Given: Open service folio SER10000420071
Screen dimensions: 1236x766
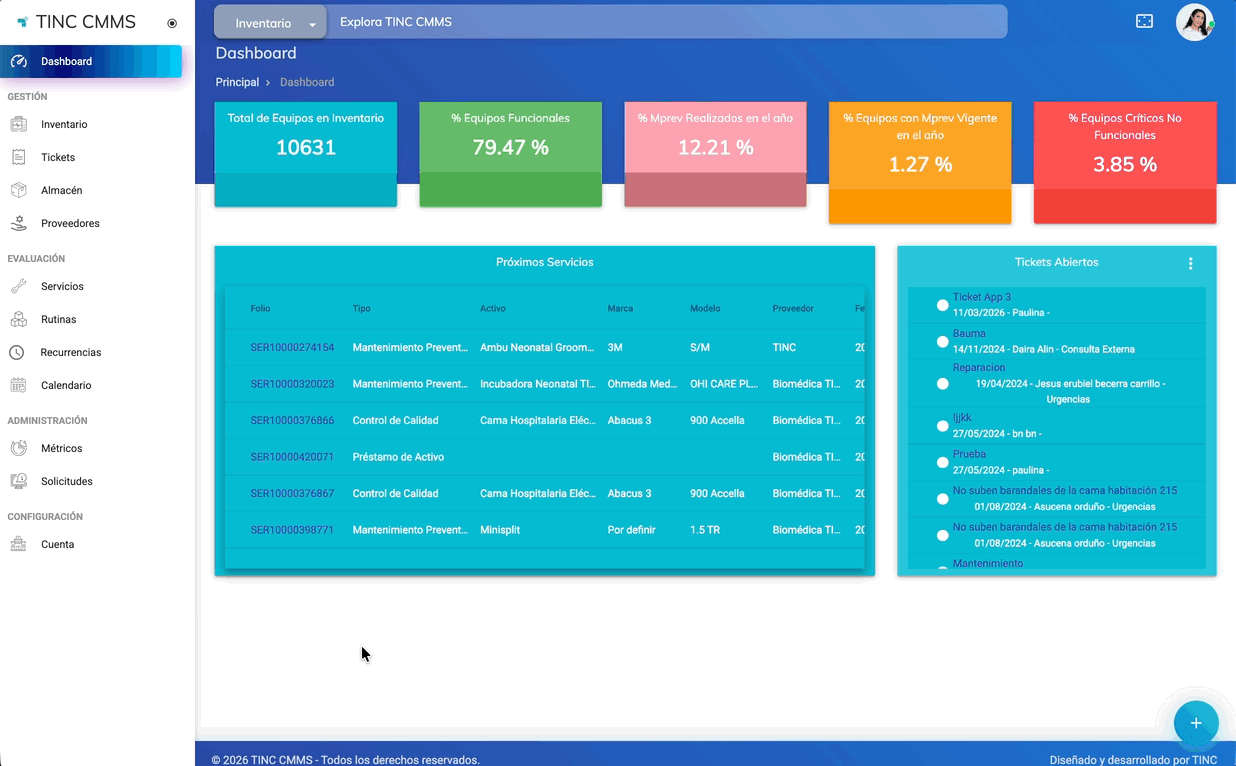Looking at the screenshot, I should [x=292, y=457].
